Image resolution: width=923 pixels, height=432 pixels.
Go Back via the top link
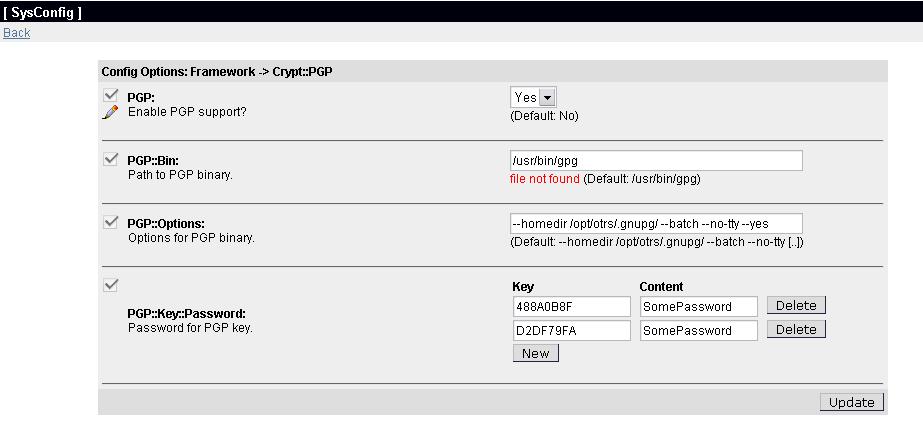pos(16,33)
